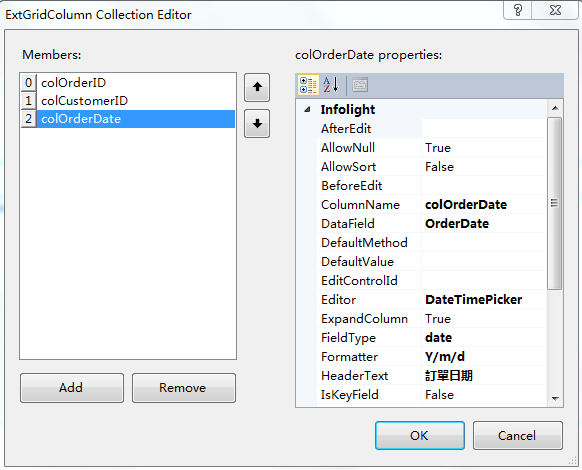Cancel the dialog
582x470 pixels.
518,435
